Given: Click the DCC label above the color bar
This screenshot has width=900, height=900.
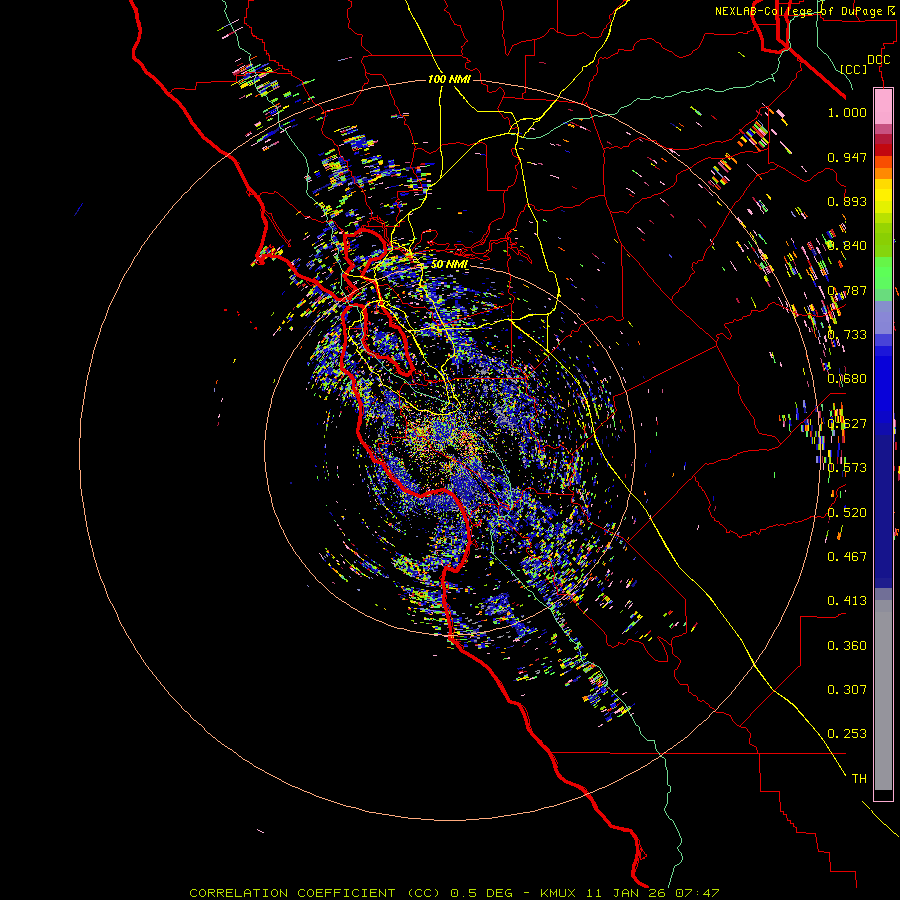Looking at the screenshot, I should [x=878, y=60].
